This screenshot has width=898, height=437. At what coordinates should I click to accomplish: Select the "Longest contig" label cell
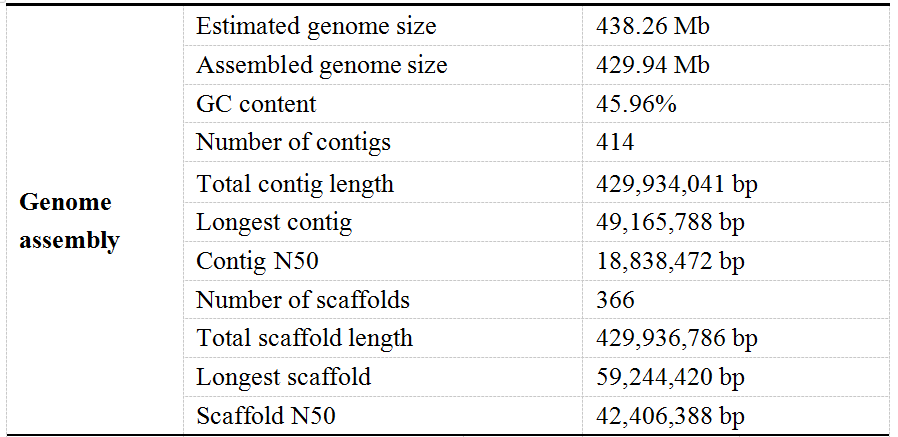coord(274,222)
